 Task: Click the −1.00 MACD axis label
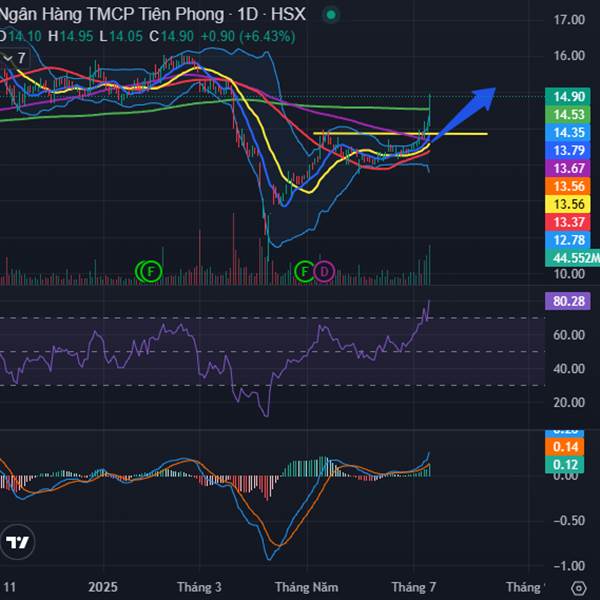(569, 566)
